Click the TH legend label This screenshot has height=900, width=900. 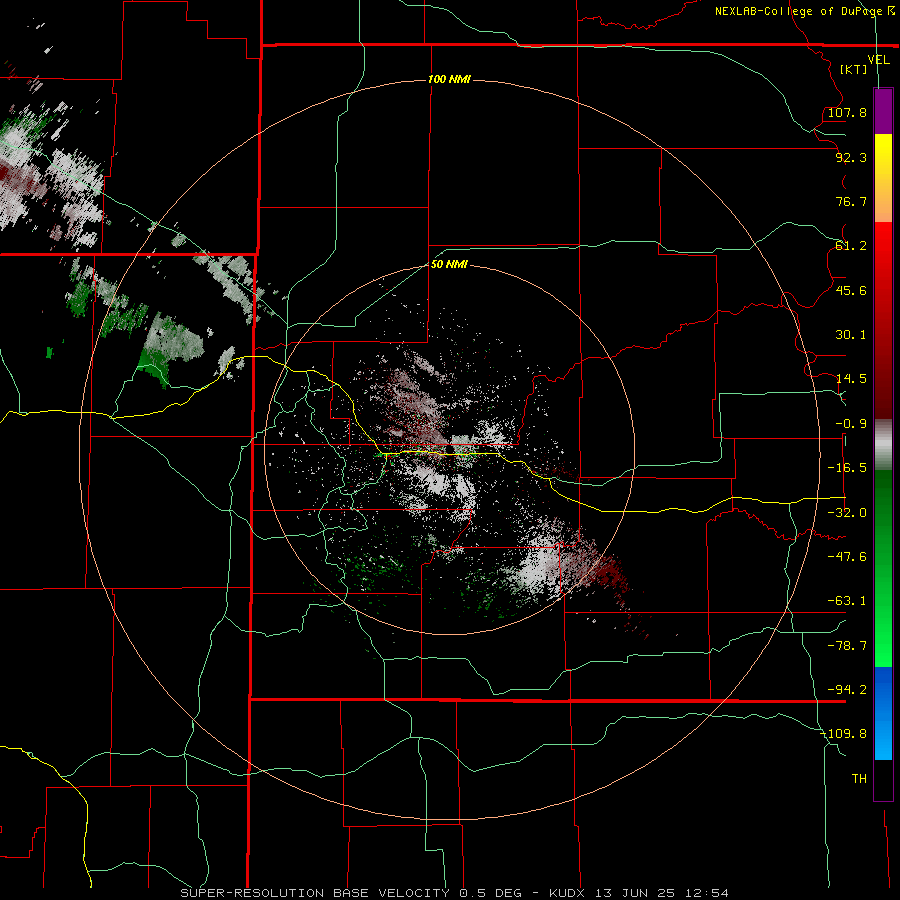(x=859, y=779)
